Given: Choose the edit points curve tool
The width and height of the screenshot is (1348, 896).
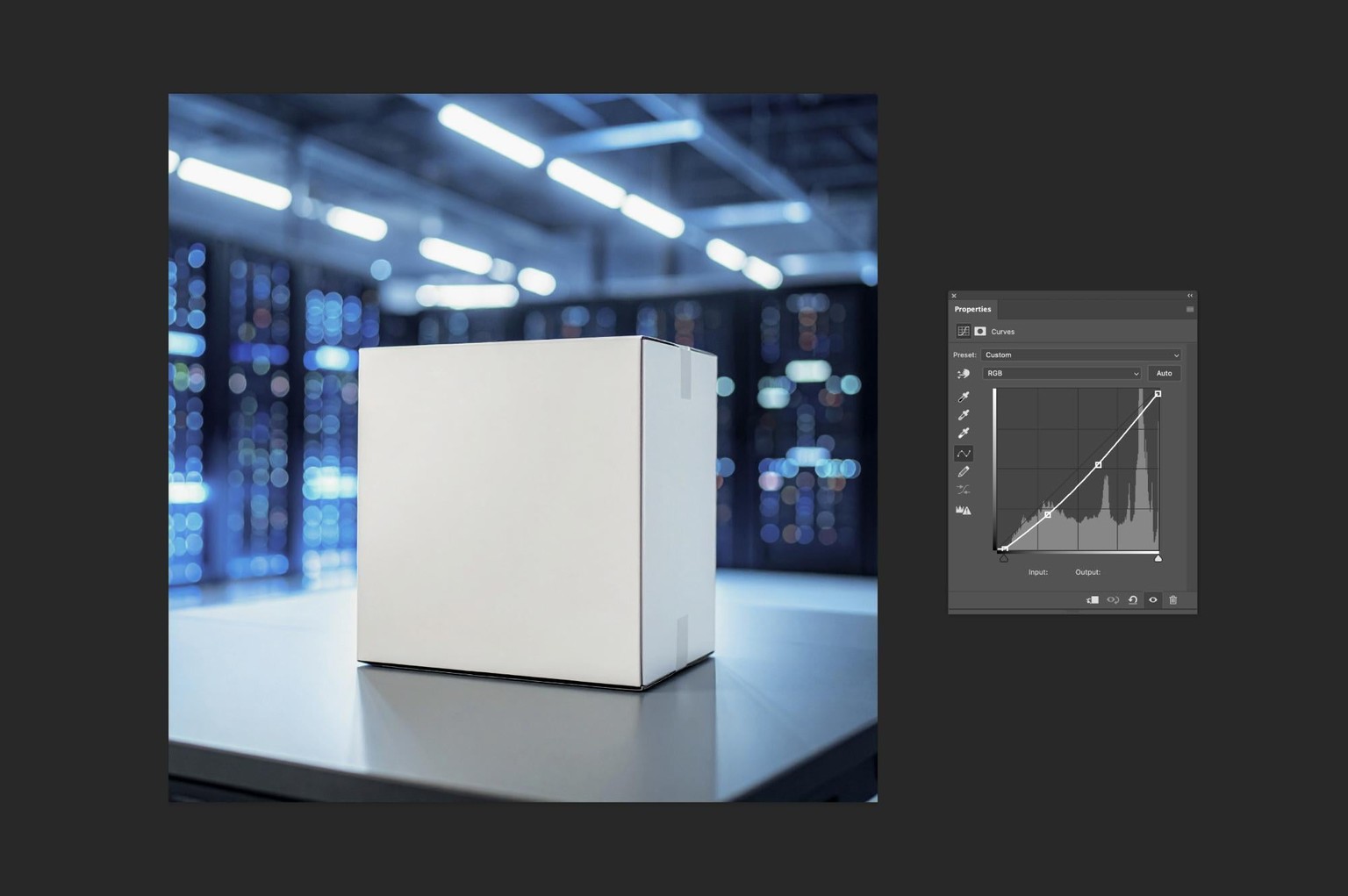Looking at the screenshot, I should click(x=964, y=454).
